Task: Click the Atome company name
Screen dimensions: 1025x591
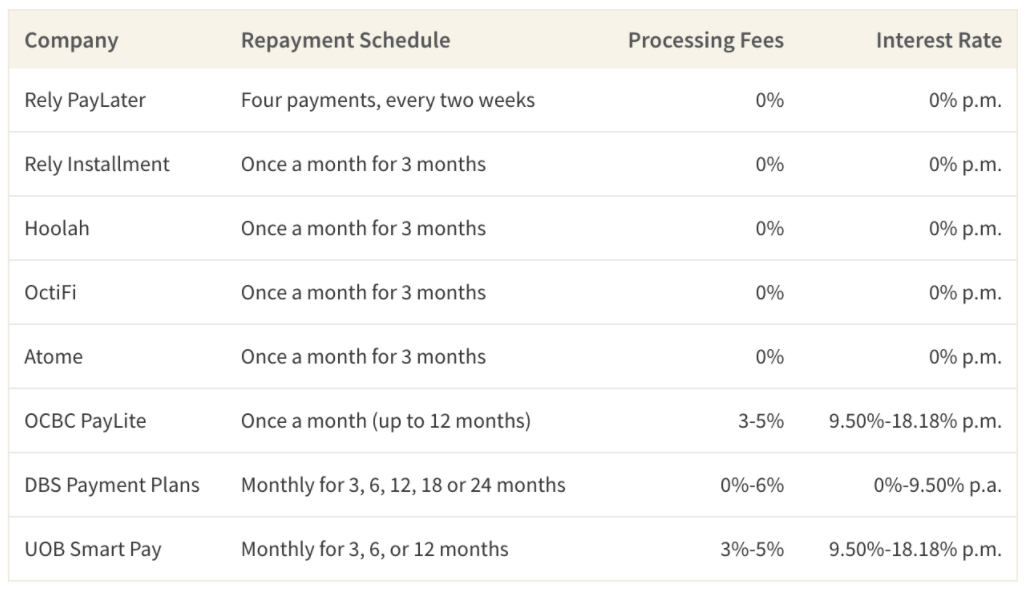Action: coord(54,356)
